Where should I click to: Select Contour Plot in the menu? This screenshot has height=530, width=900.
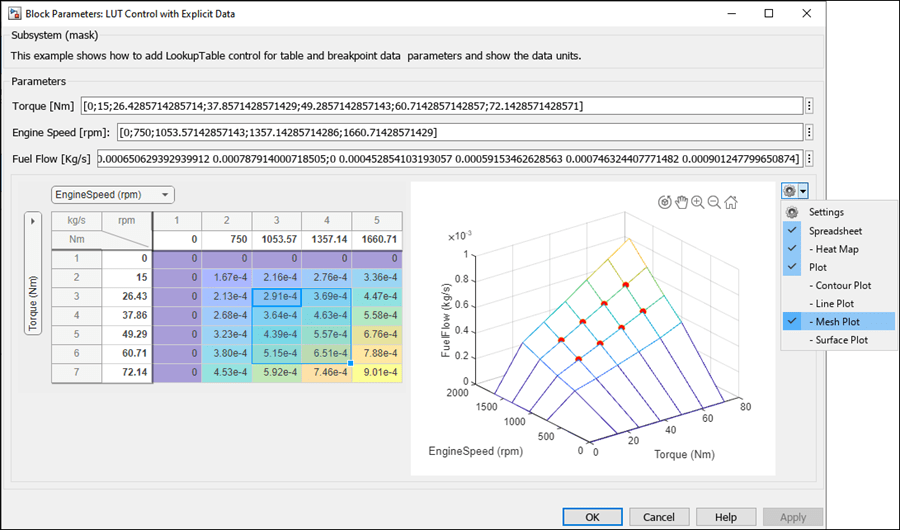point(839,285)
